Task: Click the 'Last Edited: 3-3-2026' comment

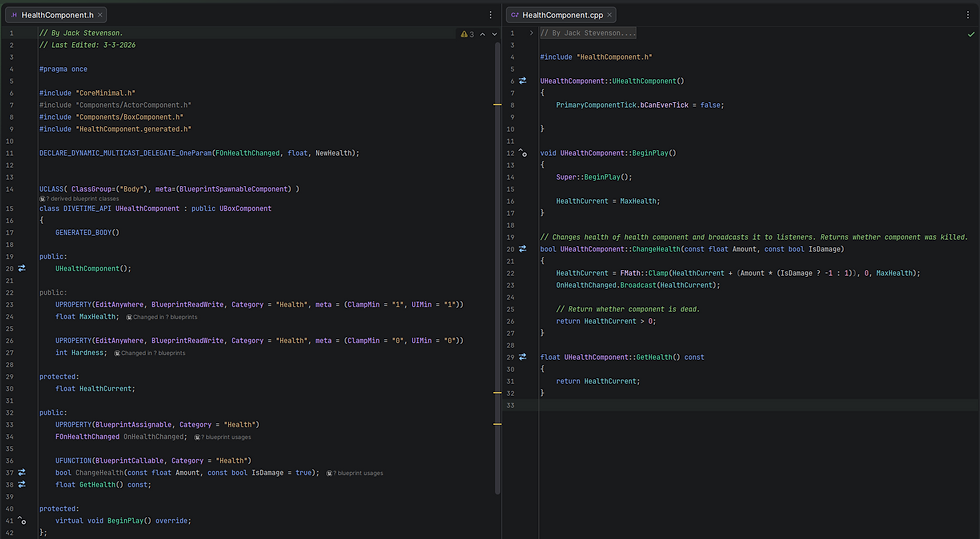Action: click(x=88, y=45)
